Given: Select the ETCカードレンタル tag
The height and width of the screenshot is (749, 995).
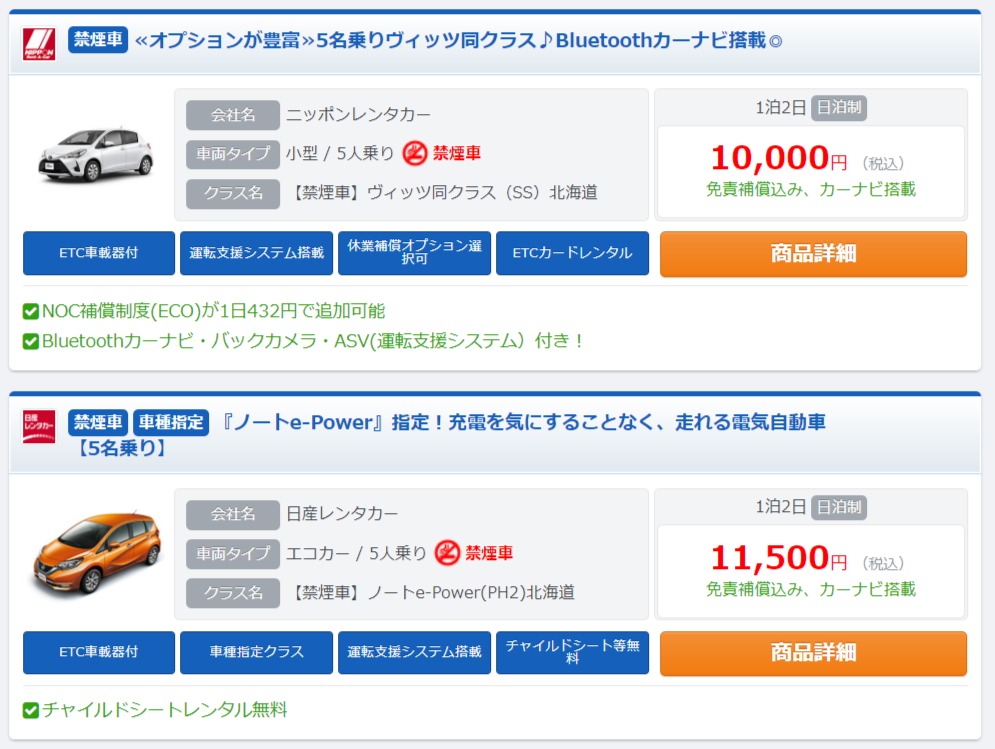Looking at the screenshot, I should click(x=572, y=253).
